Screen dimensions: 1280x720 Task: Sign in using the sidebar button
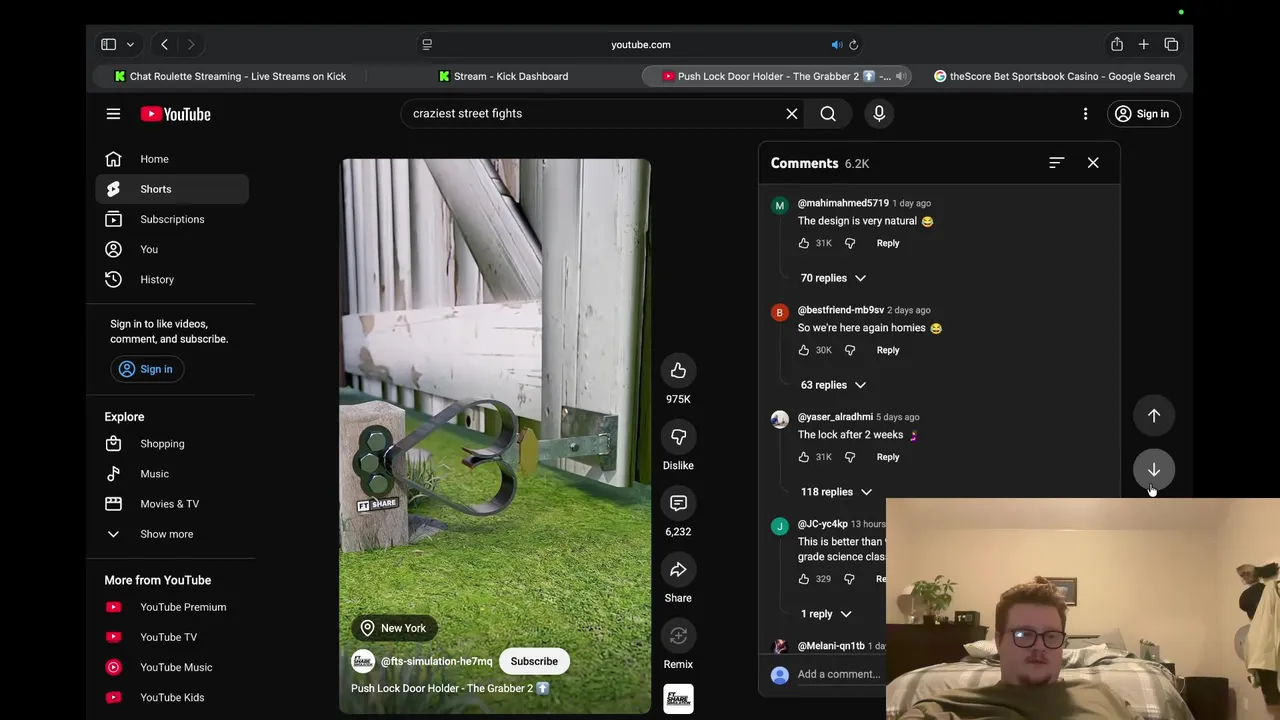click(x=146, y=369)
